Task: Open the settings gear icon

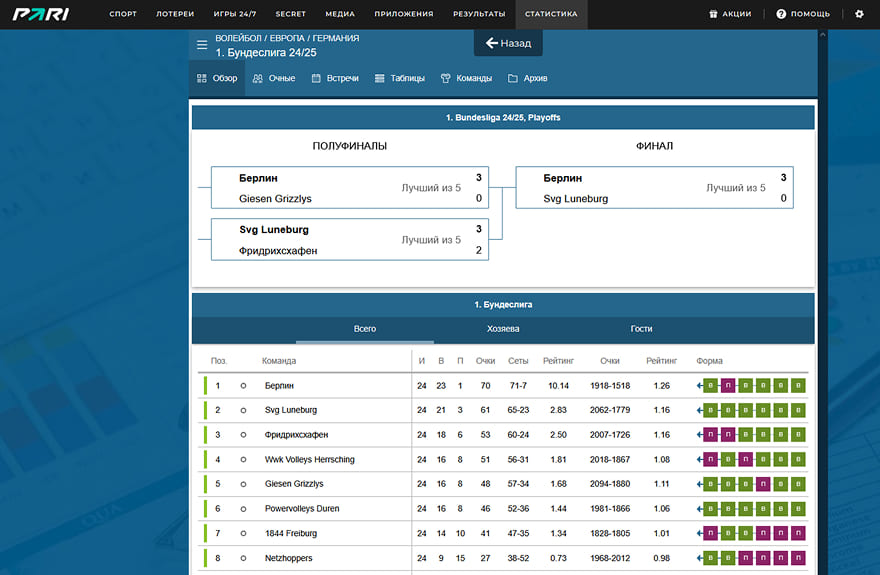Action: coord(859,14)
